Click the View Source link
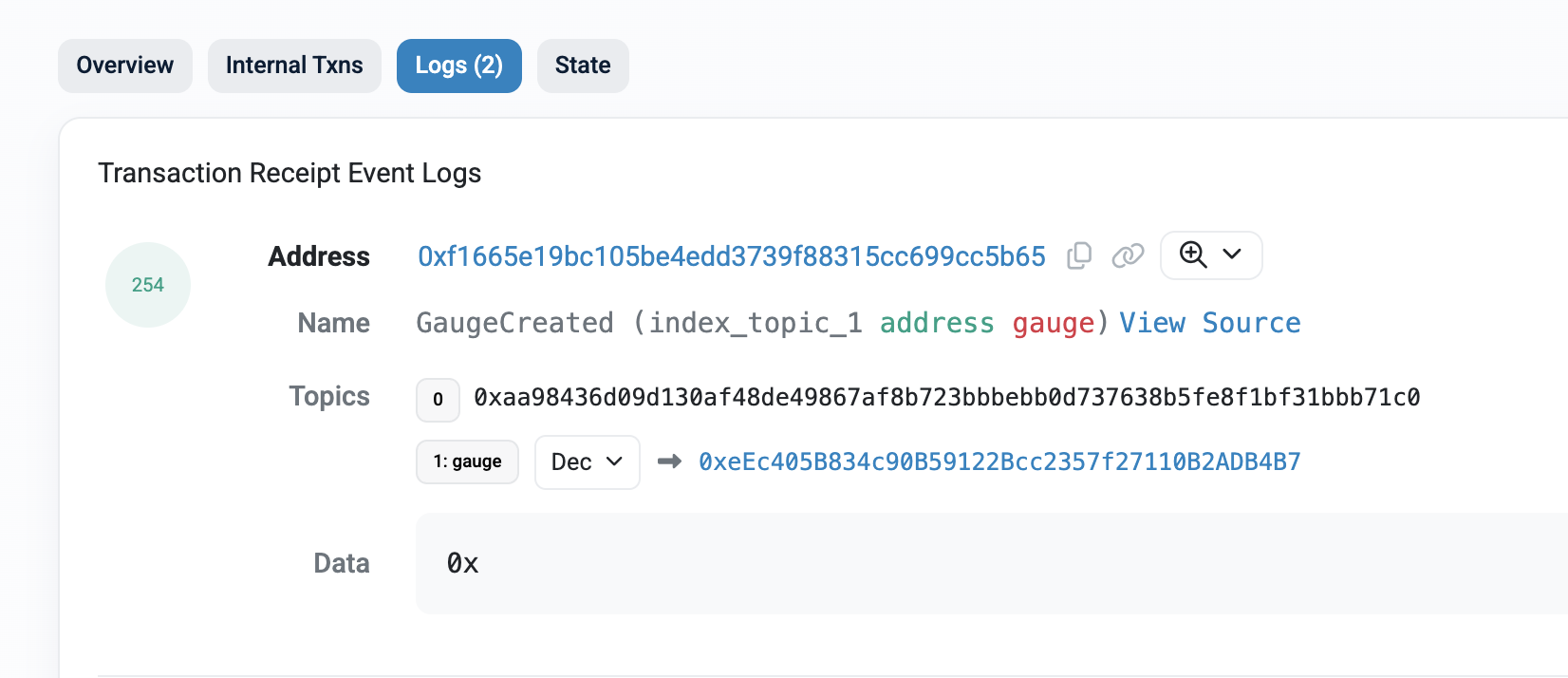1568x678 pixels. click(x=1210, y=323)
